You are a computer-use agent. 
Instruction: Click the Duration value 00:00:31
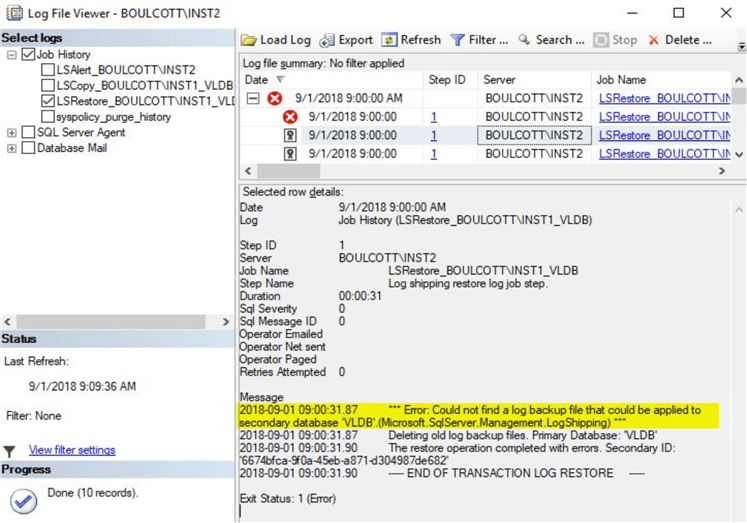360,296
